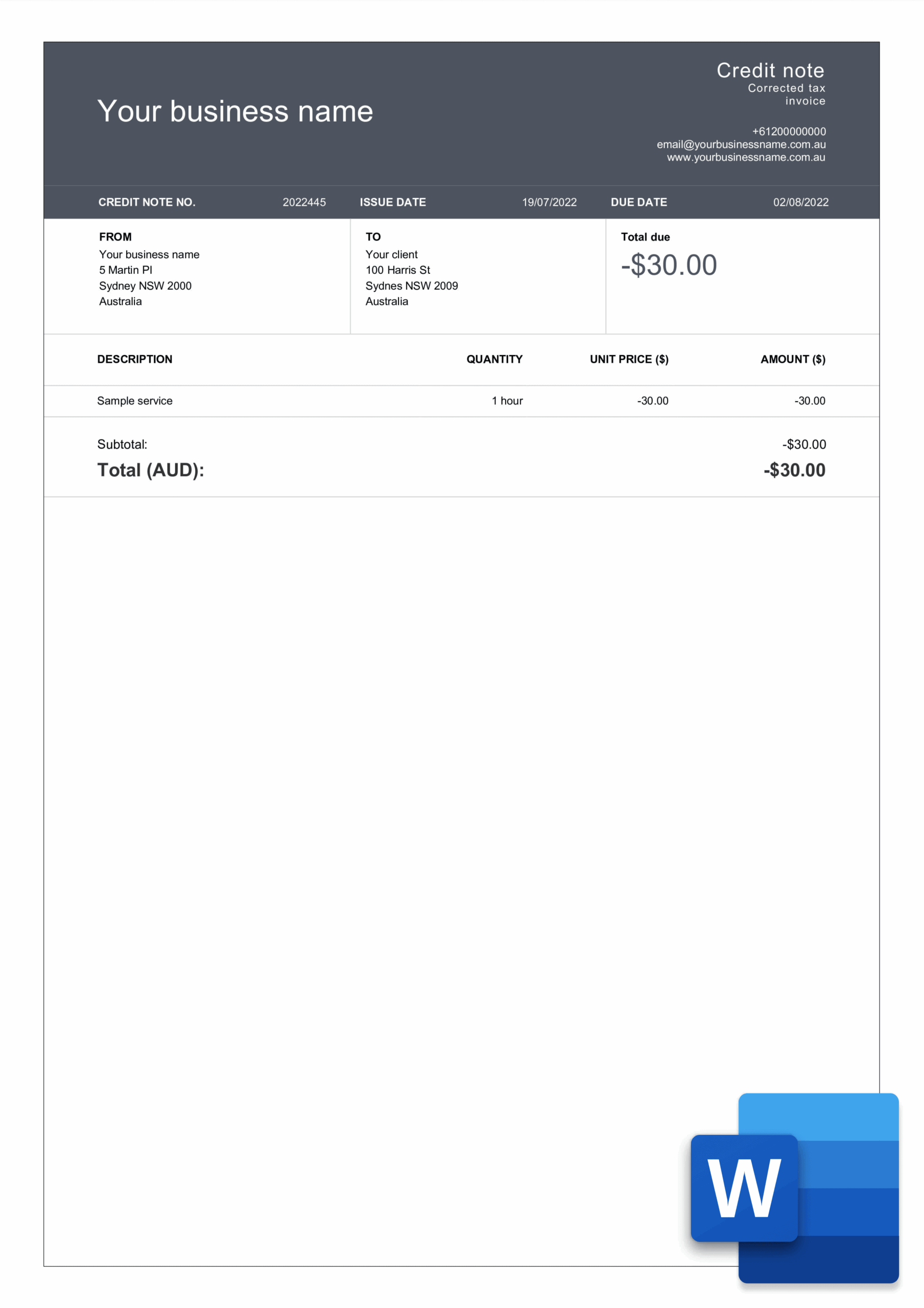This screenshot has height=1308, width=924.
Task: Open the www.yourbusinessname.com.au website link
Action: [x=746, y=157]
